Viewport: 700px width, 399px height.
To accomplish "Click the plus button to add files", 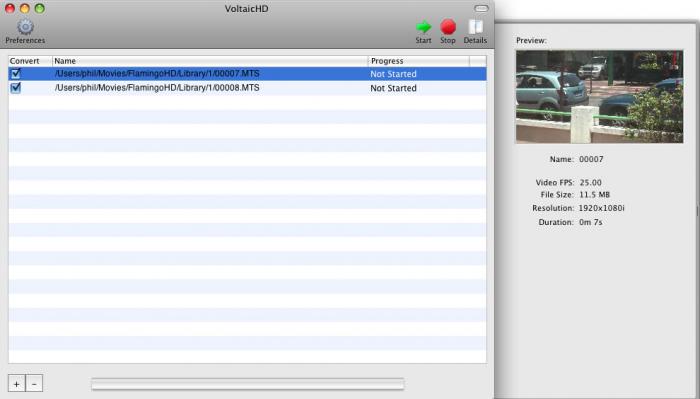I will pos(17,383).
